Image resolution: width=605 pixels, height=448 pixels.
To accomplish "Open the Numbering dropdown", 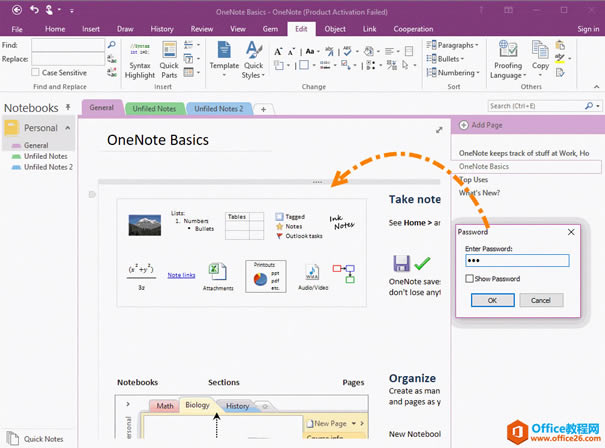I will click(457, 73).
